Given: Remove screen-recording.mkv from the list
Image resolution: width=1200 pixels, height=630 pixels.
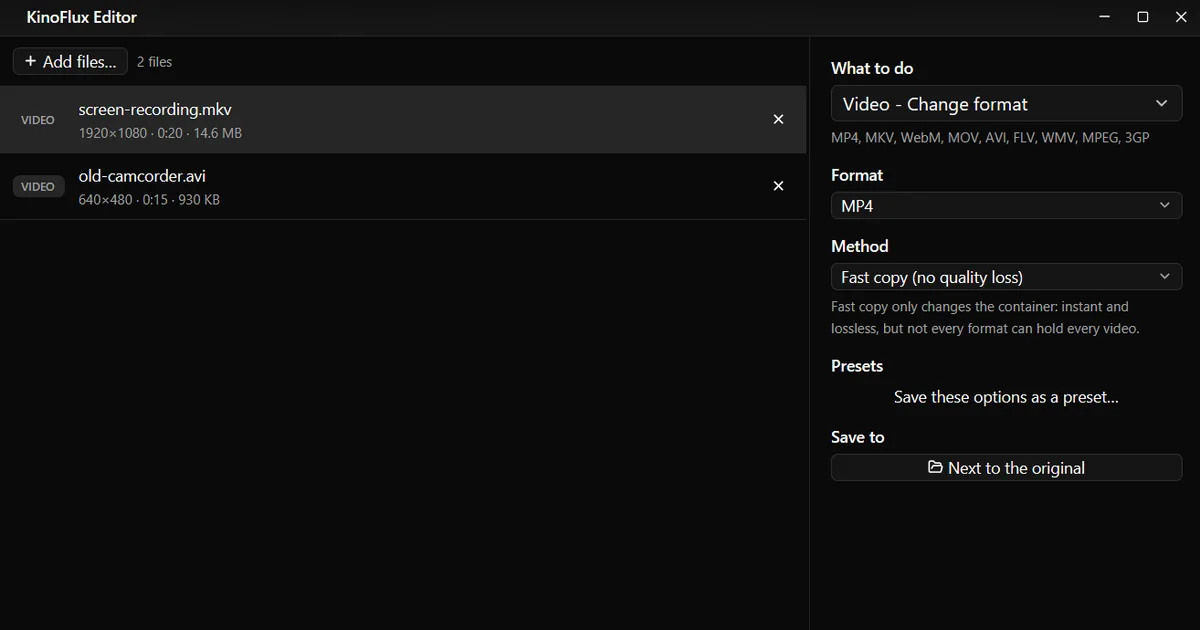Looking at the screenshot, I should click(x=779, y=119).
